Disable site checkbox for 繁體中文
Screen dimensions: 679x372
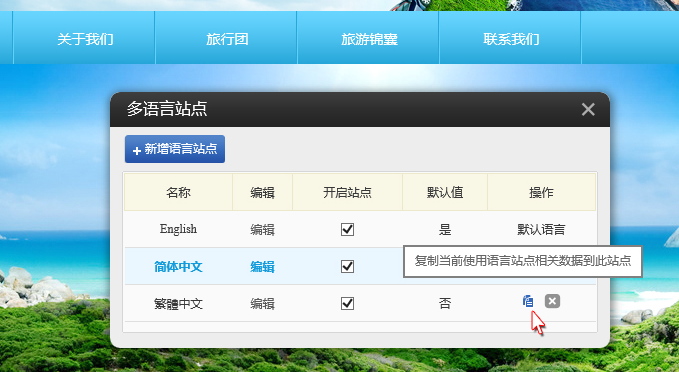[347, 303]
